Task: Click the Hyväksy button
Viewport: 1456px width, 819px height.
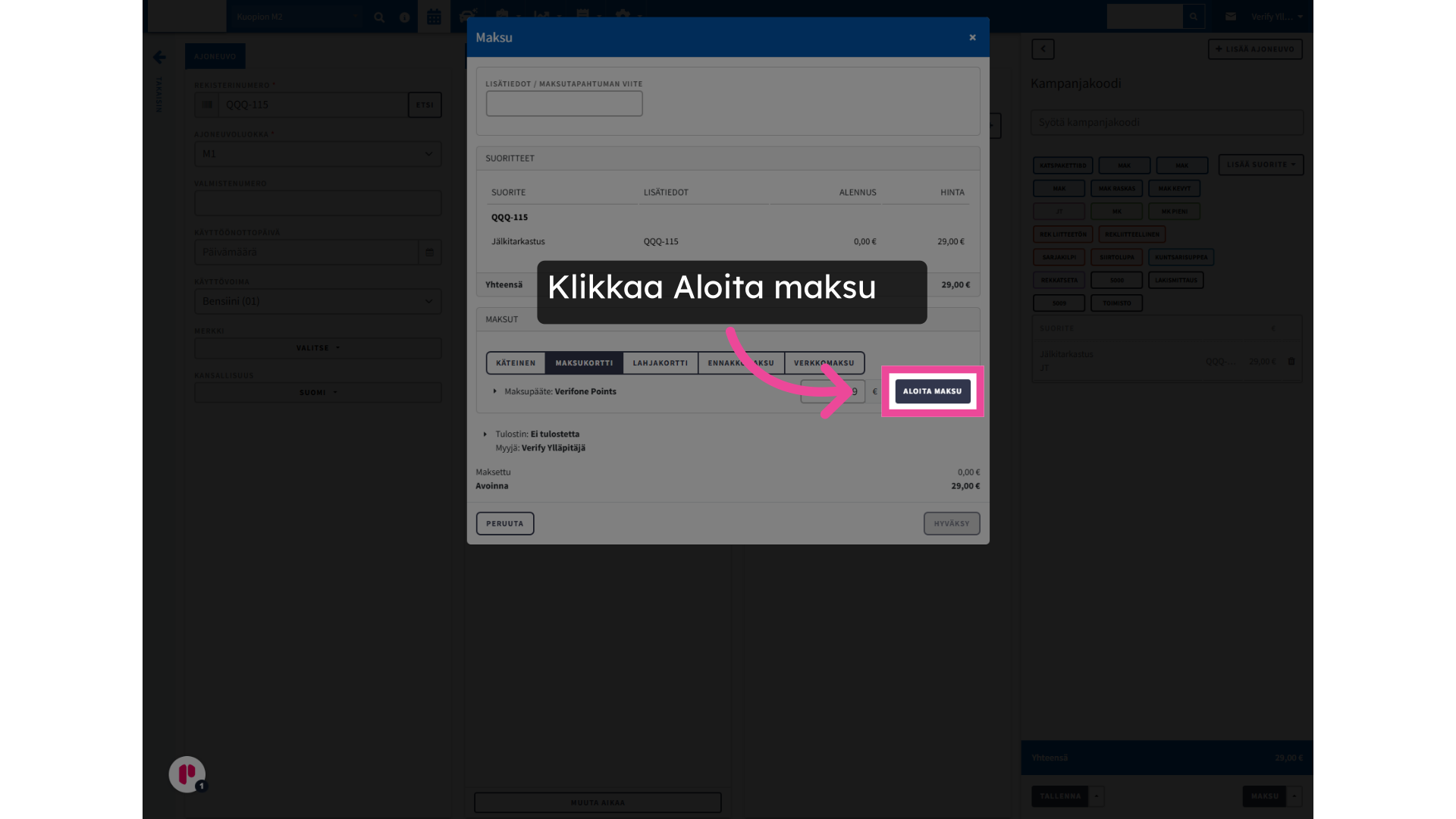Action: (952, 523)
